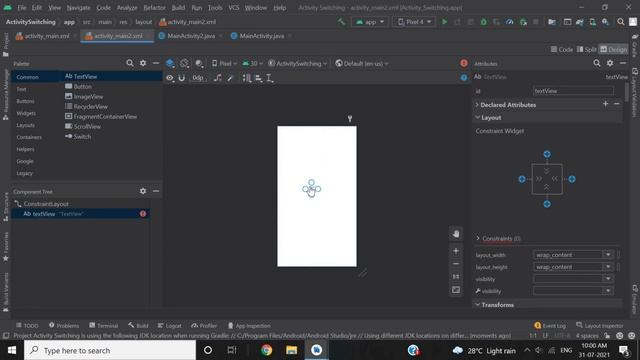Open the Logcat tool window

coord(169,325)
